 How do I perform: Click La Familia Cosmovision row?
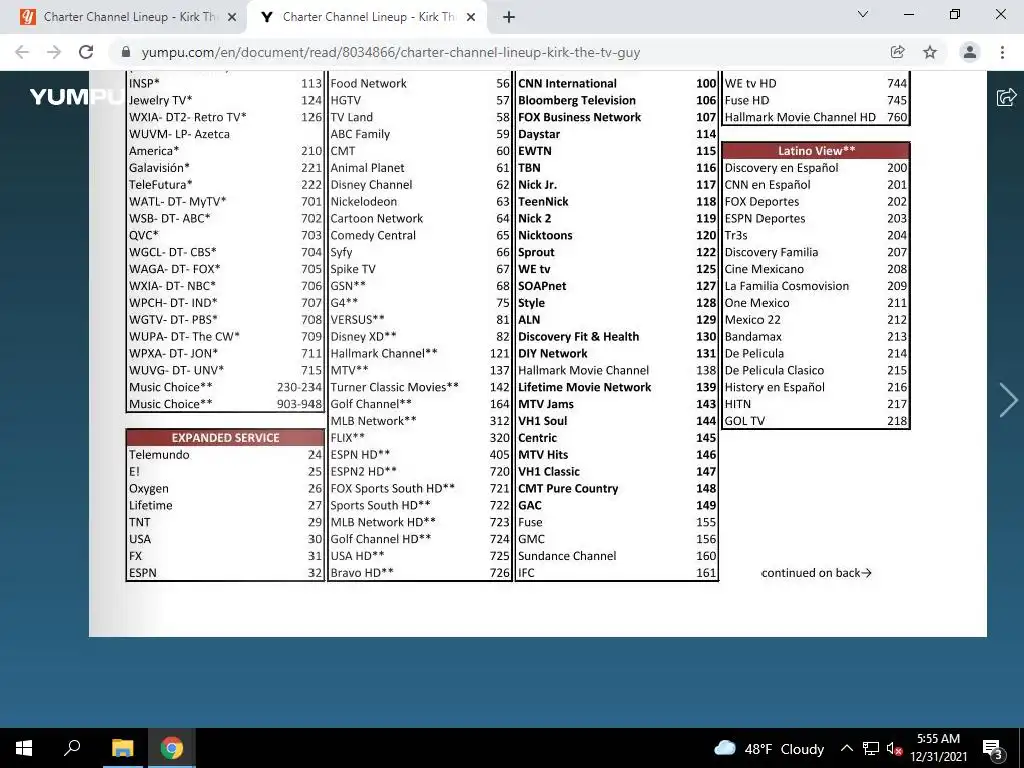816,285
